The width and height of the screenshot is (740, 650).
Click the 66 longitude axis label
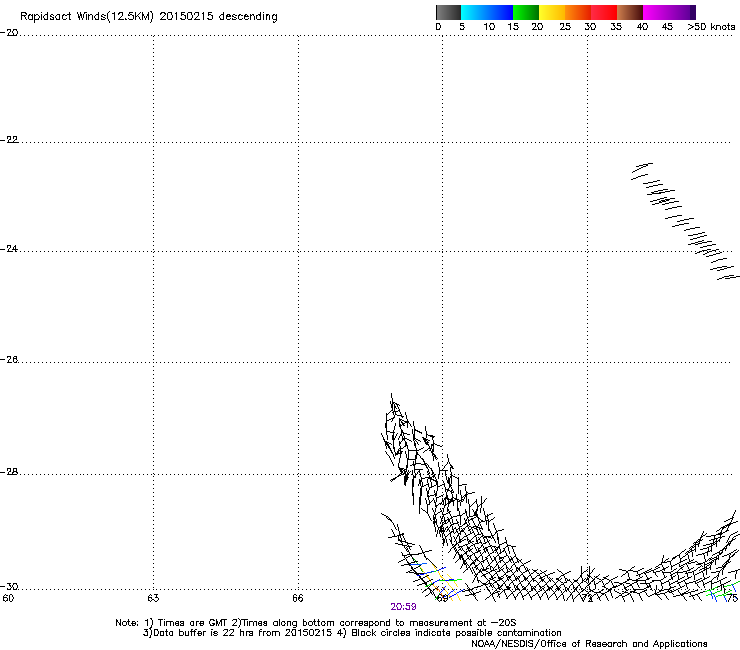tap(298, 599)
